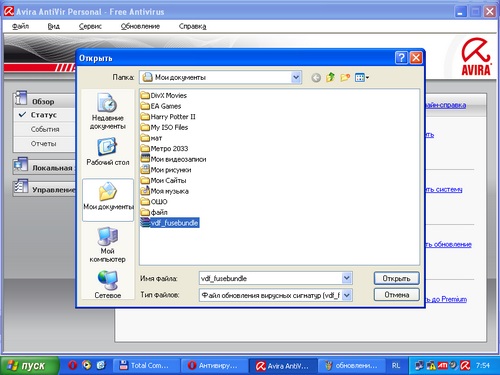Screen dimensions: 500x375
Task: Expand the Папка location dropdown
Action: [x=296, y=78]
